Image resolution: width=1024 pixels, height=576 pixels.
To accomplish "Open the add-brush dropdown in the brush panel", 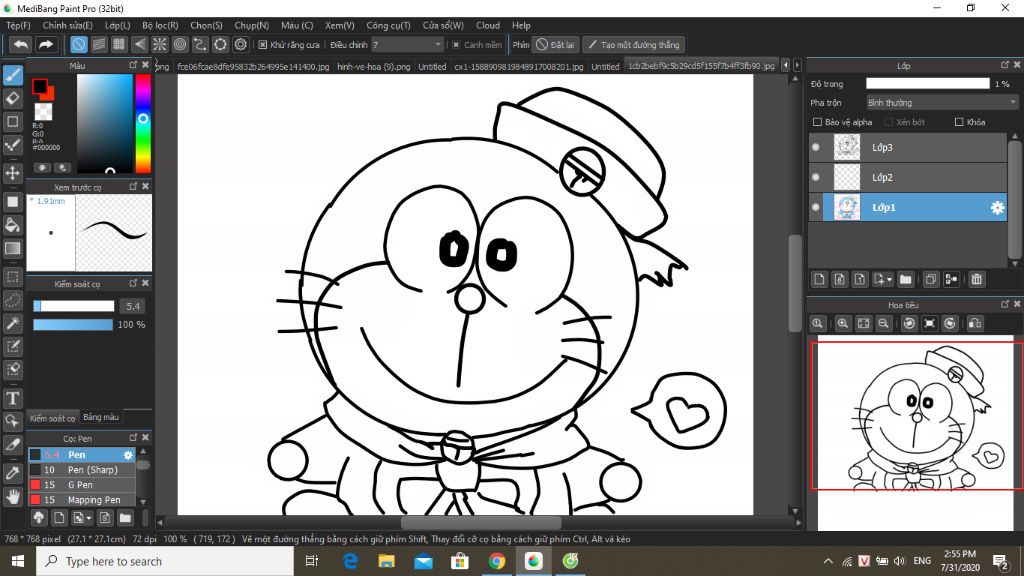I will (82, 518).
